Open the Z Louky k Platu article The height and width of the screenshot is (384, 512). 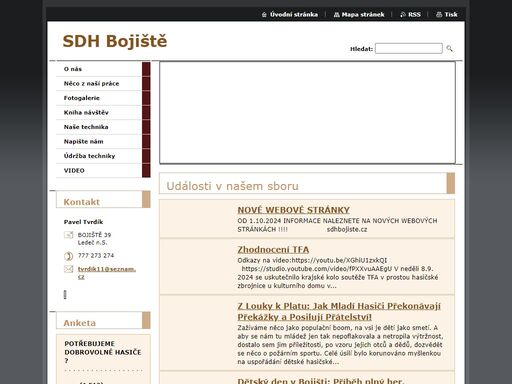(339, 311)
